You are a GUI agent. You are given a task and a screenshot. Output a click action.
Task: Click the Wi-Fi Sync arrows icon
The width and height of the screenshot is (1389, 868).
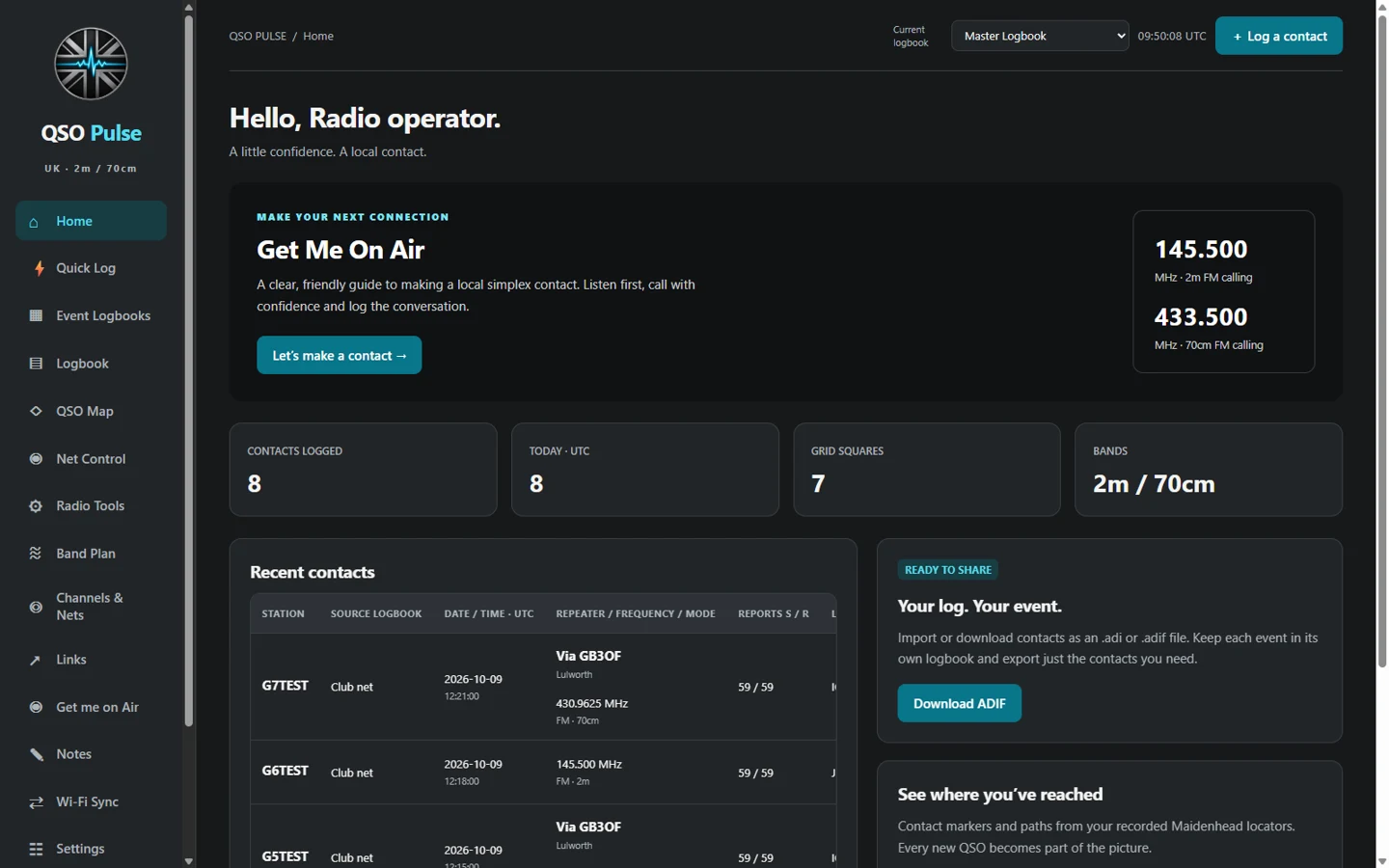click(x=36, y=802)
